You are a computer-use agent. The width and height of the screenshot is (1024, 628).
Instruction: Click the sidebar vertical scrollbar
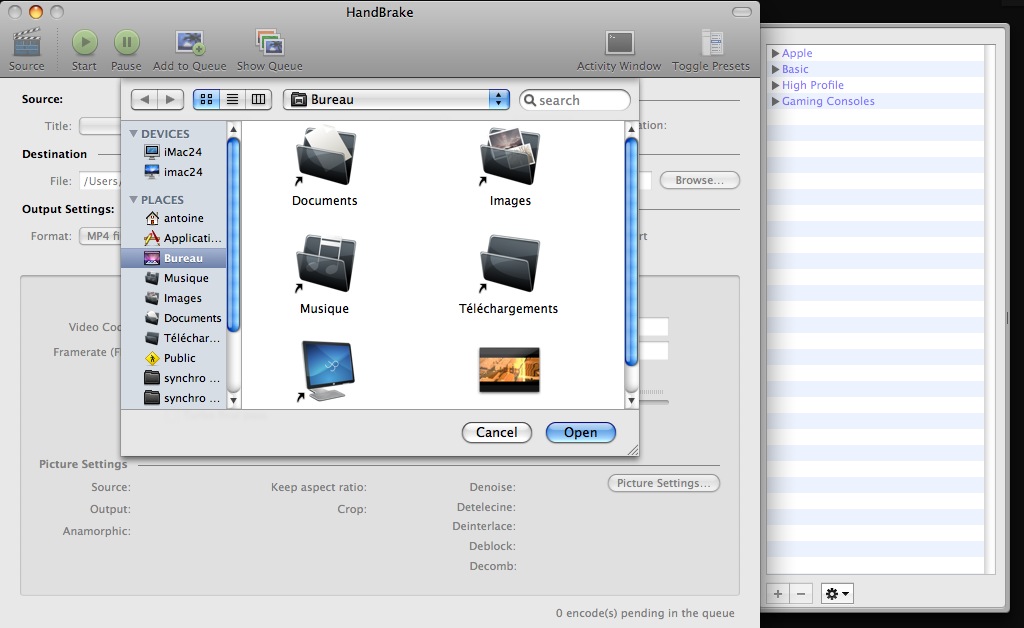click(x=233, y=235)
